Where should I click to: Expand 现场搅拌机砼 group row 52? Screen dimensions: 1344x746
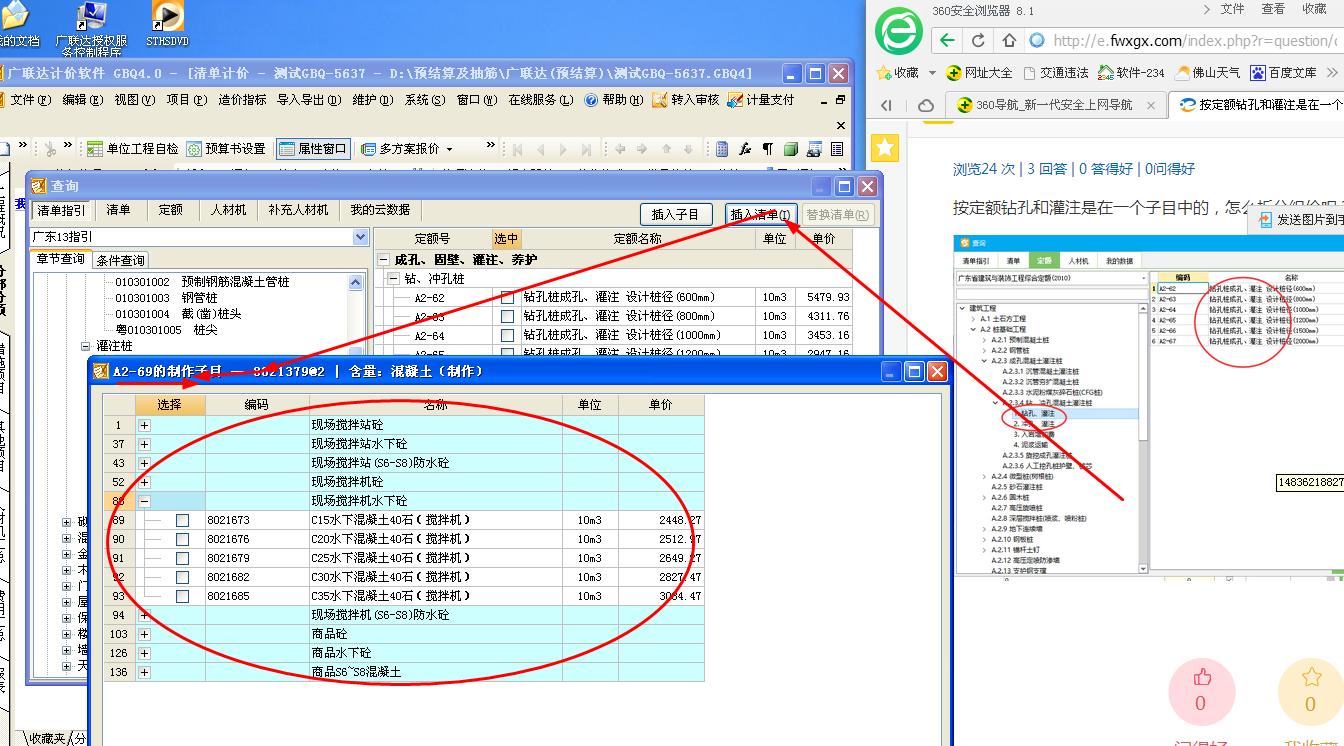pos(144,482)
